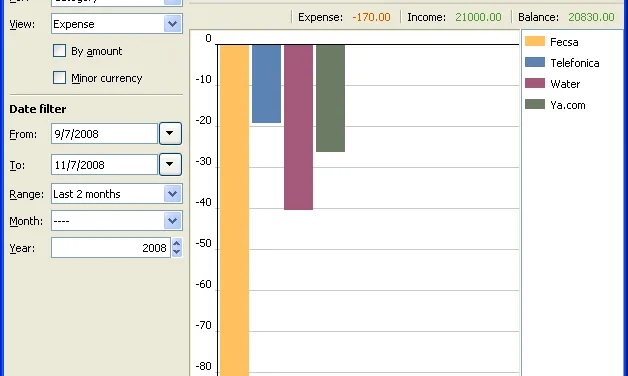
Task: Select the orange Fecsa bar in chart
Action: [x=234, y=210]
